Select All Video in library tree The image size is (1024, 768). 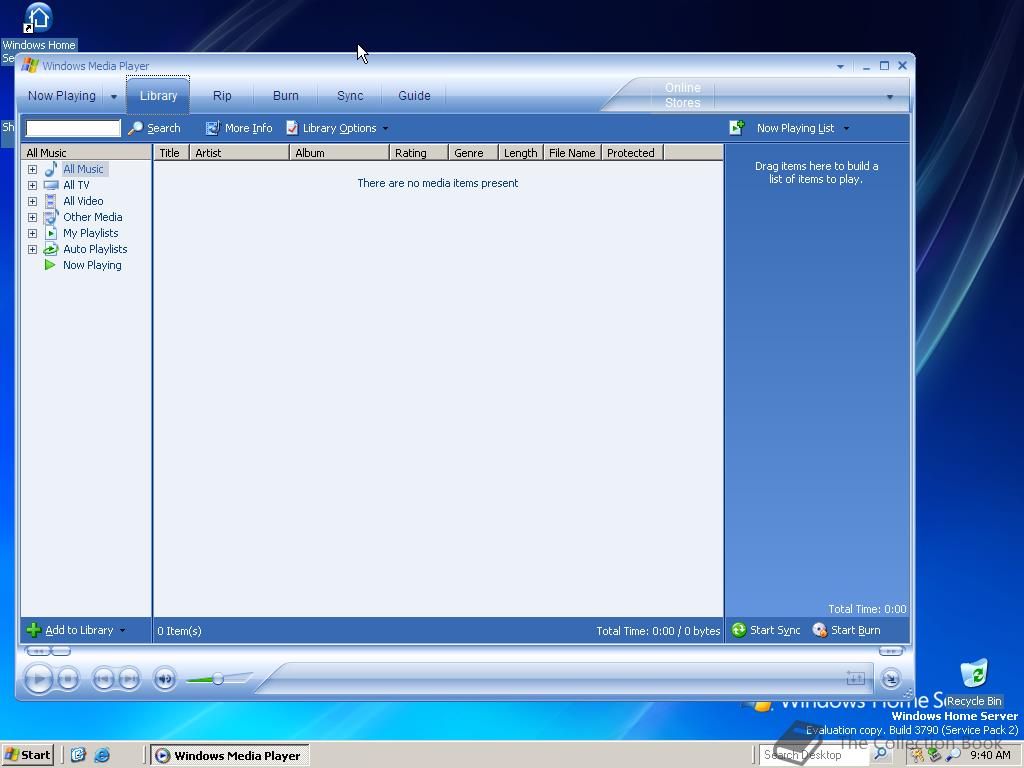83,201
